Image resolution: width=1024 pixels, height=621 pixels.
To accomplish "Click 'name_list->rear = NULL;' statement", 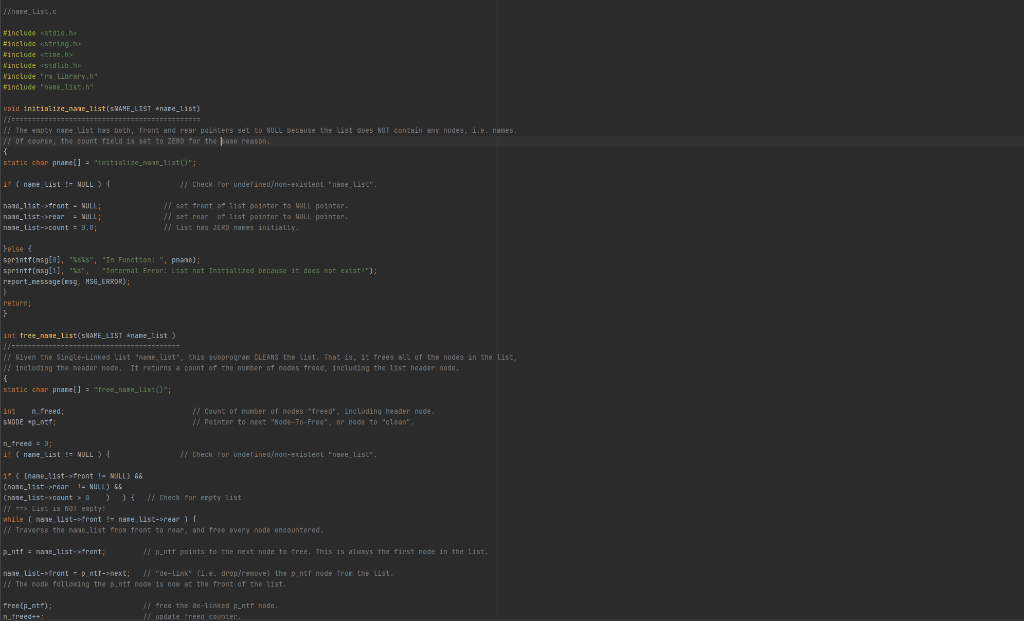I will (52, 217).
